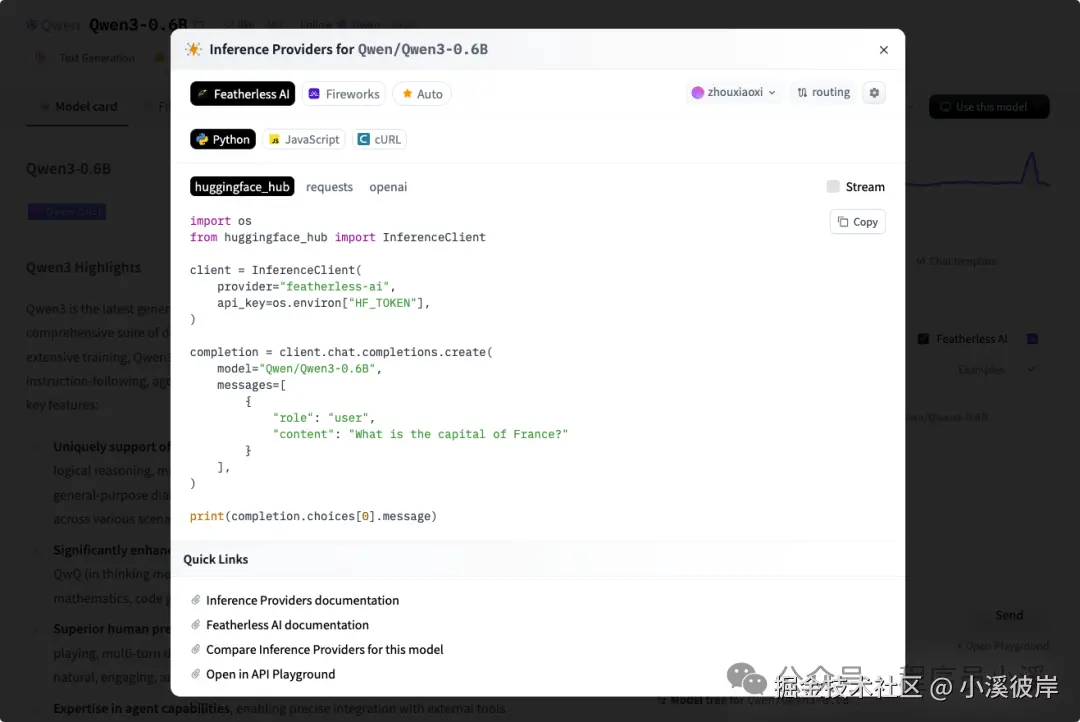1080x722 pixels.
Task: Click the routing button
Action: pyautogui.click(x=823, y=92)
